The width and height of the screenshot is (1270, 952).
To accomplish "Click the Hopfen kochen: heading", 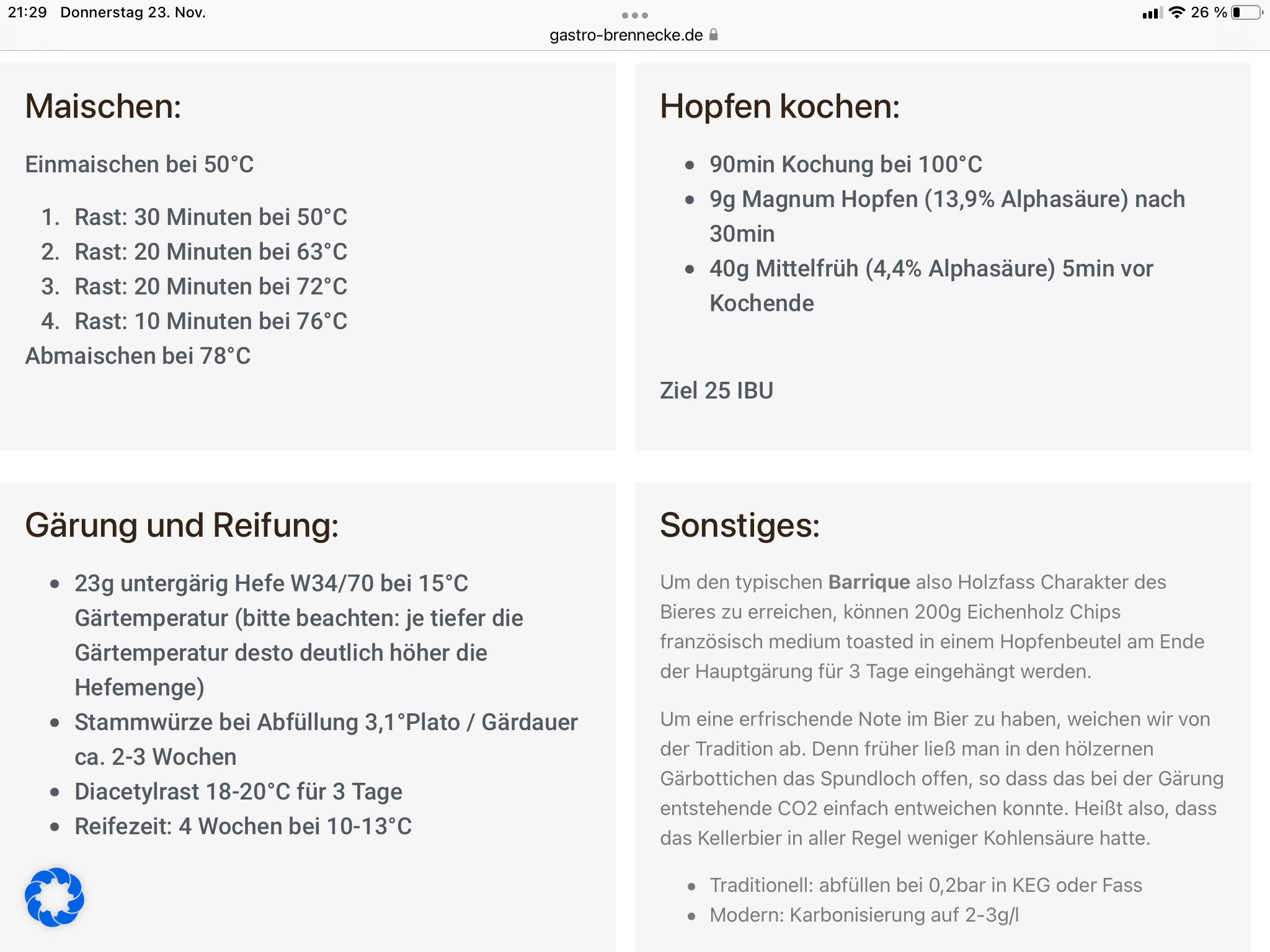I will coord(779,106).
